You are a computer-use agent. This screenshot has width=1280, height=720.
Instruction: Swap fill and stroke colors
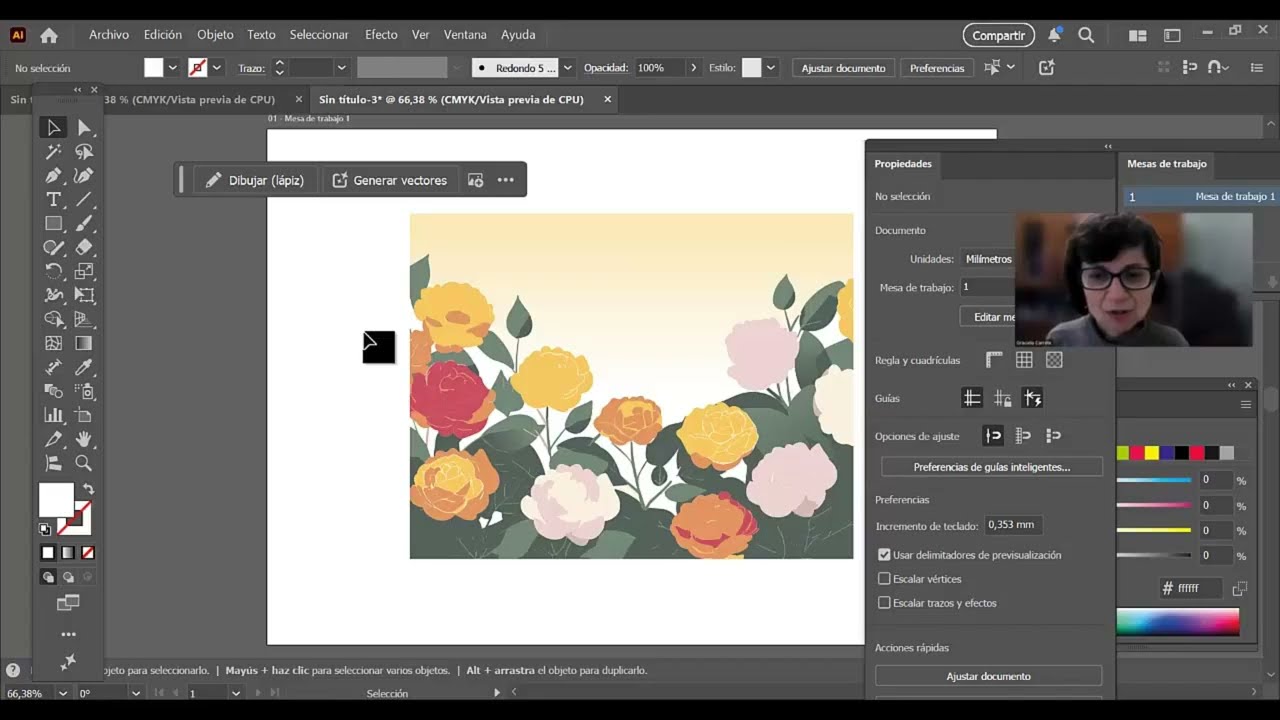[x=89, y=489]
